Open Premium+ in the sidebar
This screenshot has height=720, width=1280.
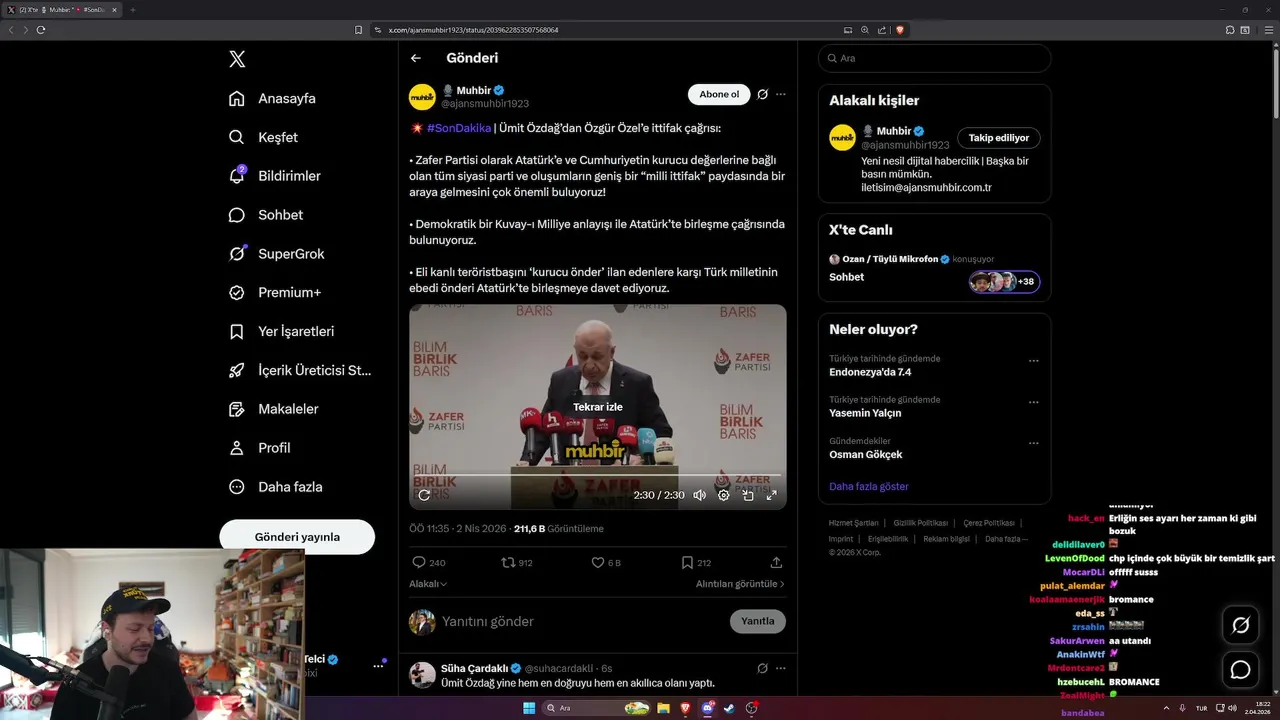point(275,293)
